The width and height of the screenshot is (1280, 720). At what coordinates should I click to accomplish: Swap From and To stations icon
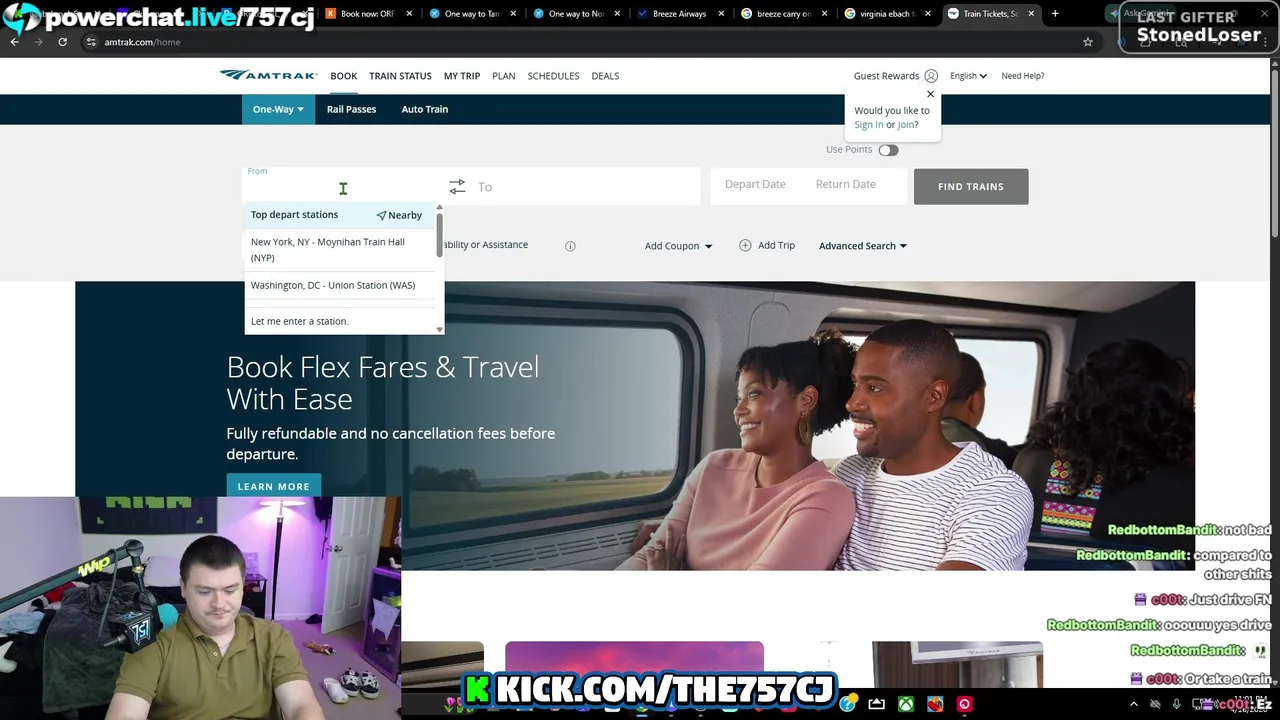(457, 187)
